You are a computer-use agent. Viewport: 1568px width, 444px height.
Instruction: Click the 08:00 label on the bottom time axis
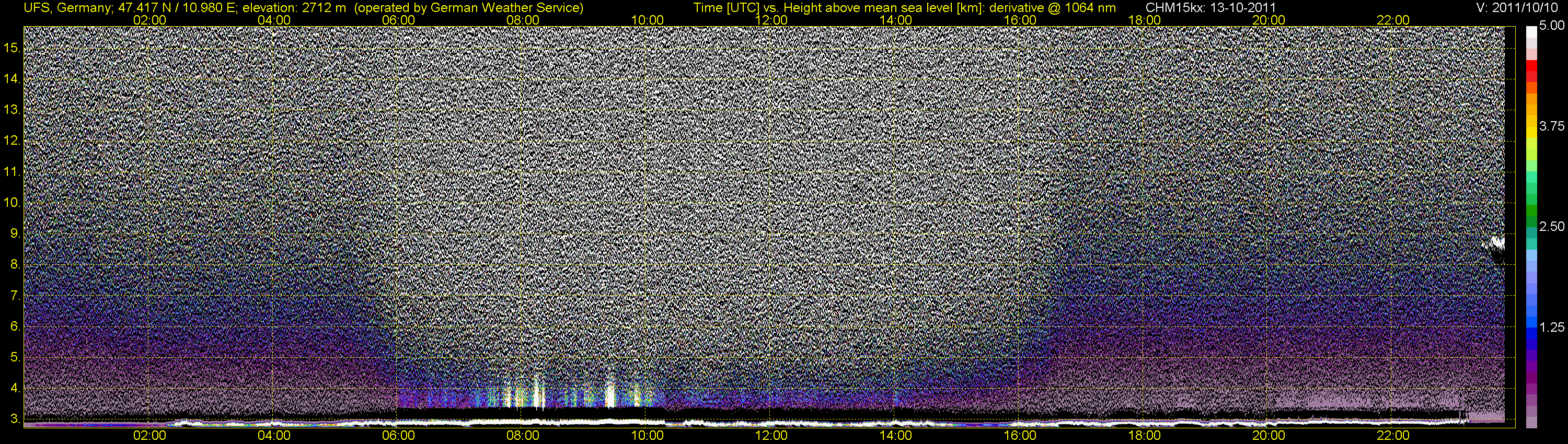523,436
